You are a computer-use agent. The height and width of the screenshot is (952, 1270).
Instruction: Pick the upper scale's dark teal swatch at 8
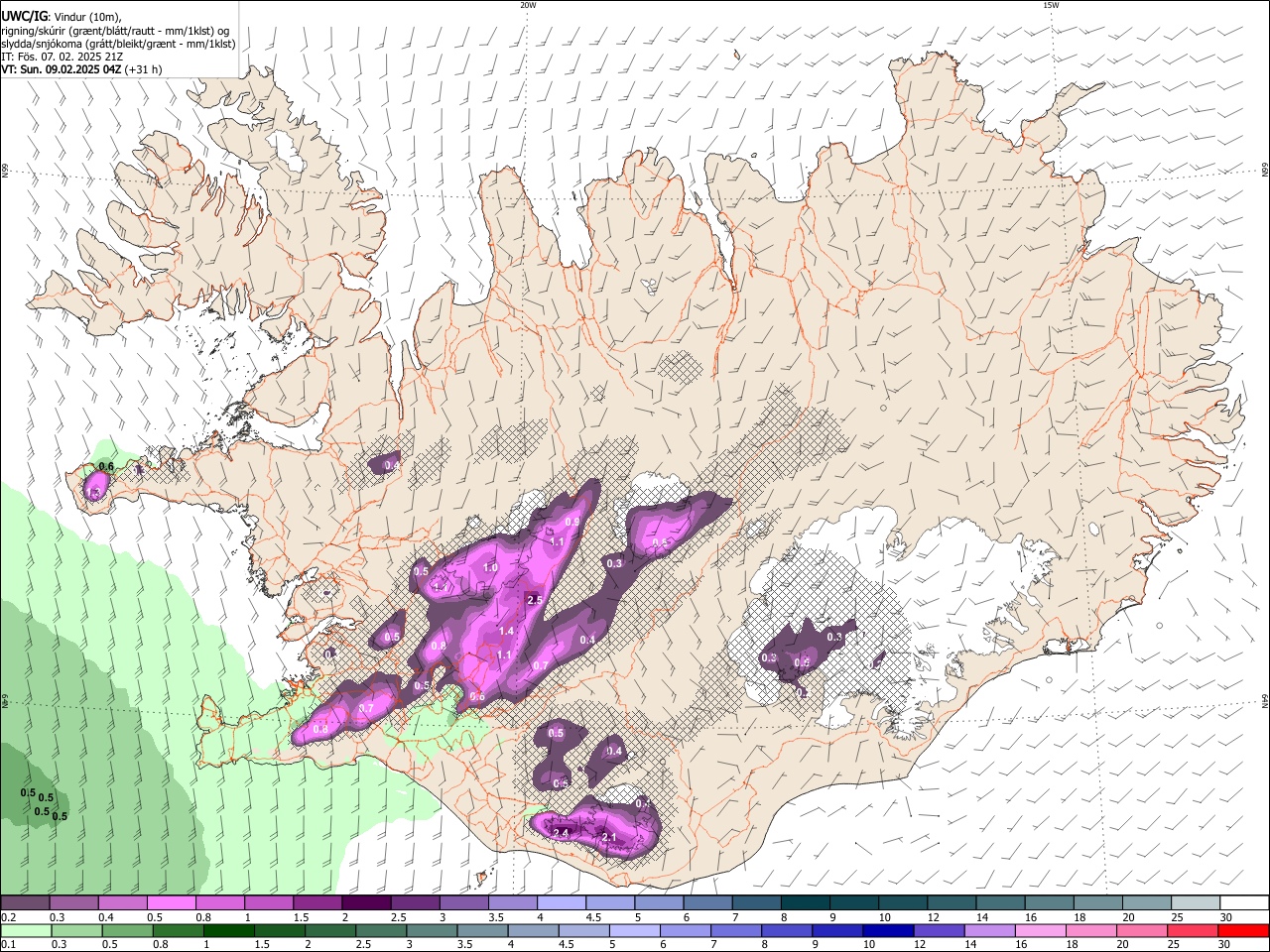806,903
